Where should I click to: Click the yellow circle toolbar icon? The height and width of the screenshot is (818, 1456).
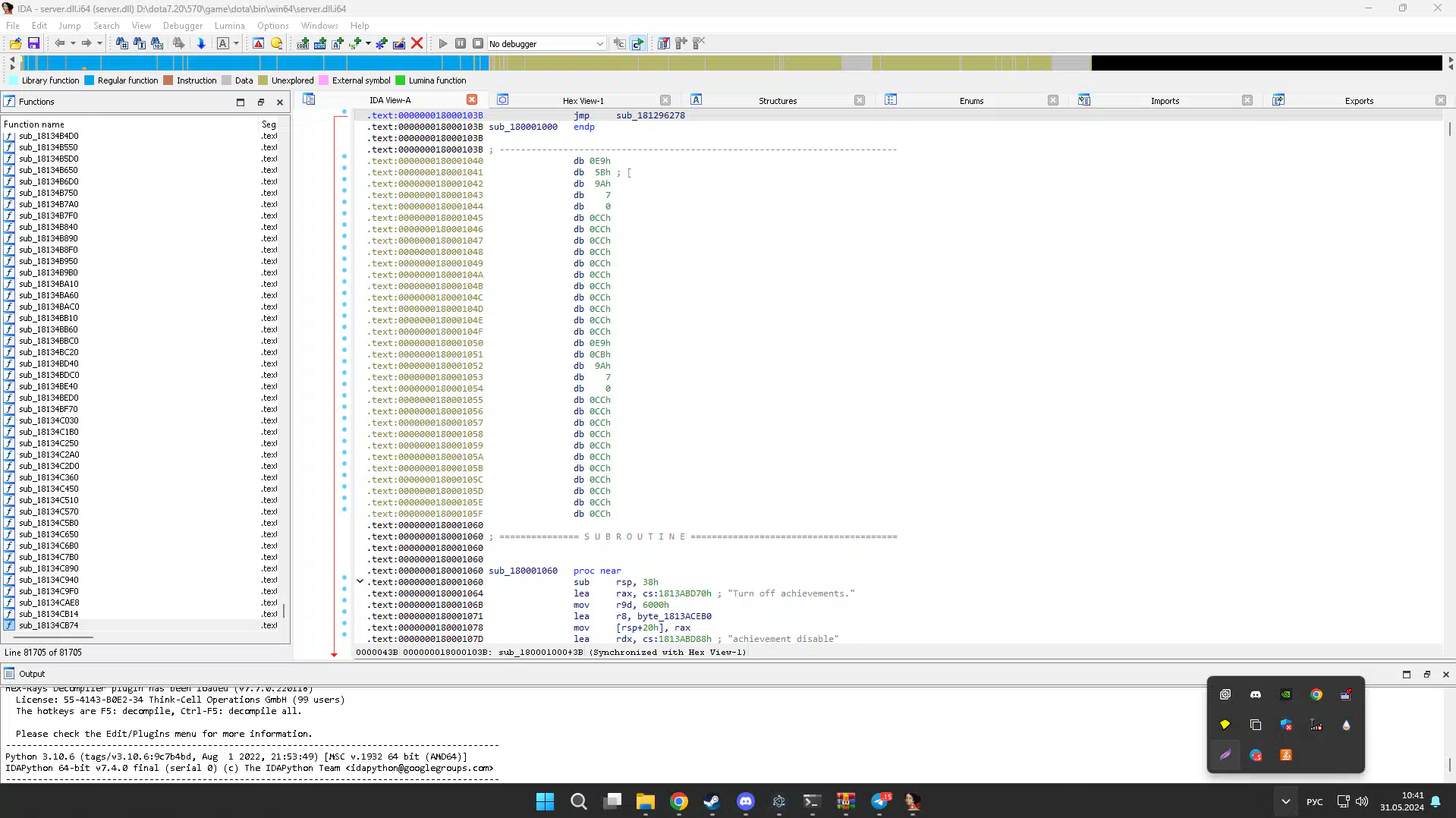pyautogui.click(x=276, y=43)
